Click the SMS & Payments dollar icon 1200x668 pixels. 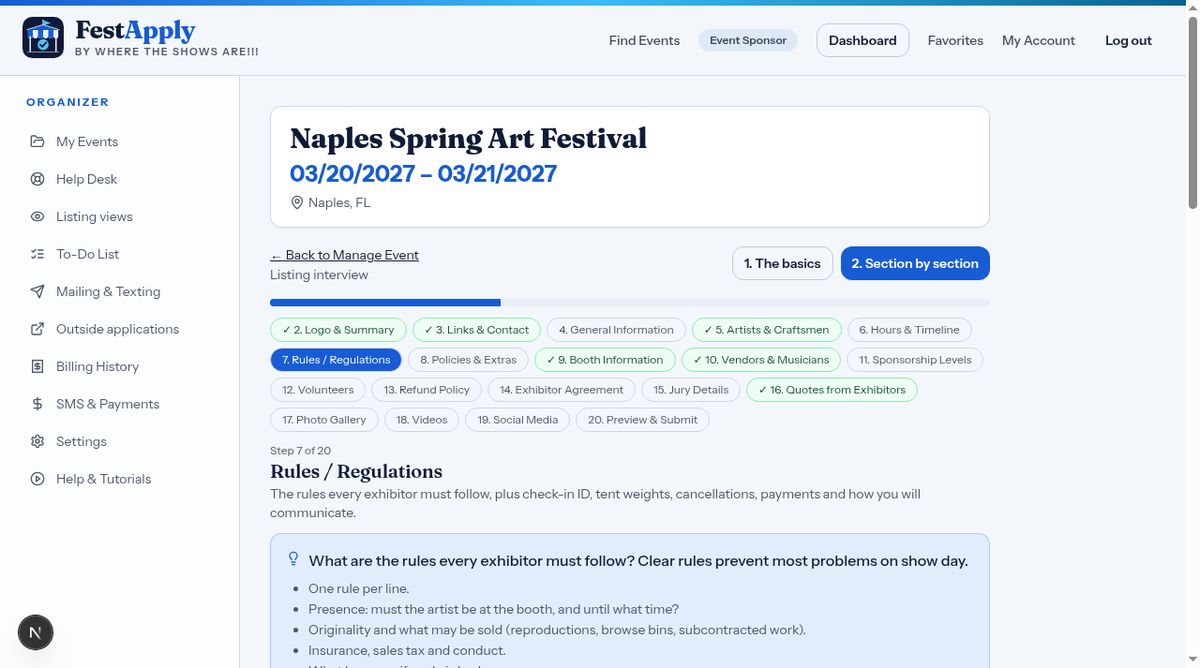(37, 404)
